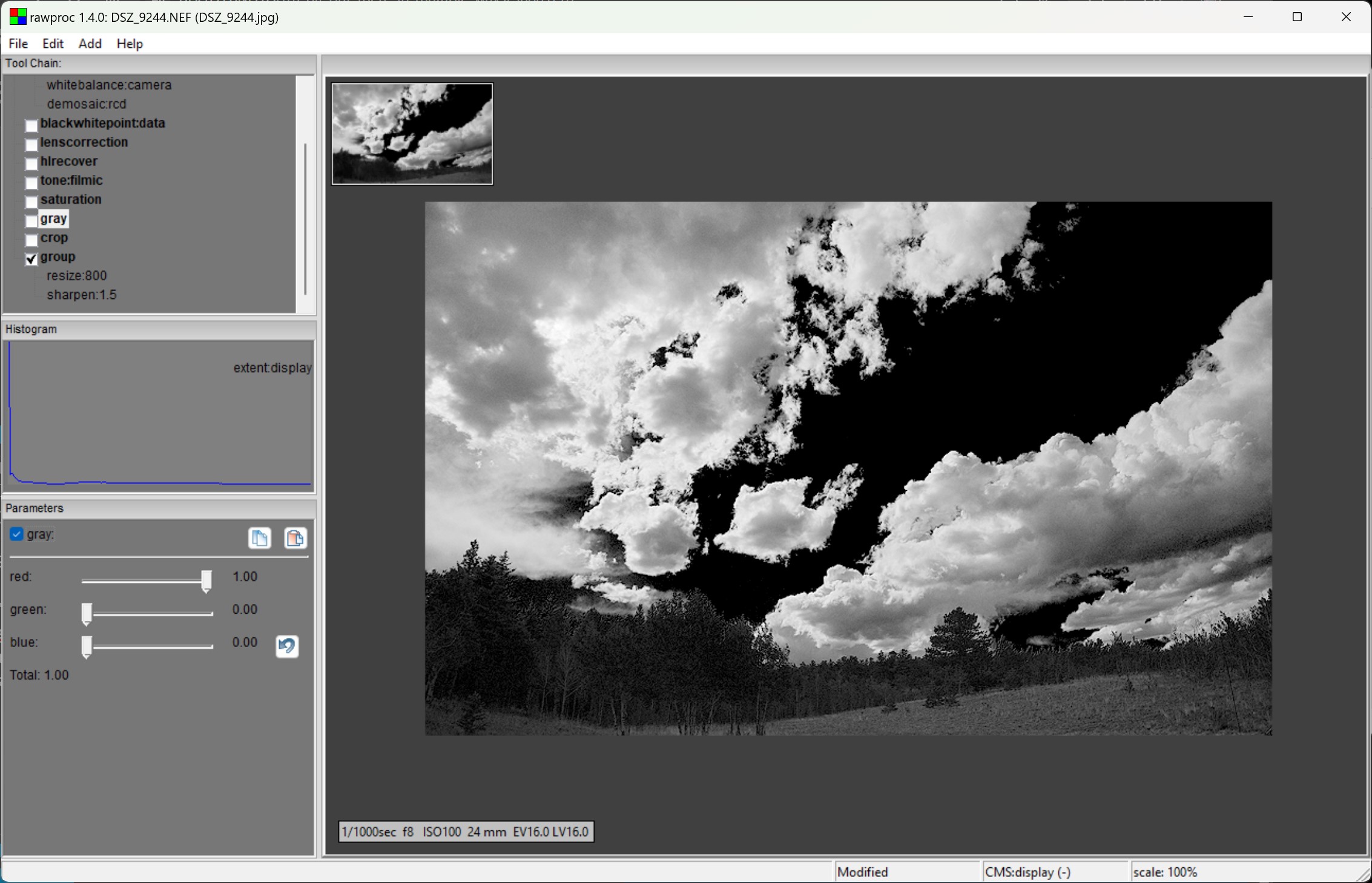
Task: Click the copy parameters icon
Action: pyautogui.click(x=260, y=538)
